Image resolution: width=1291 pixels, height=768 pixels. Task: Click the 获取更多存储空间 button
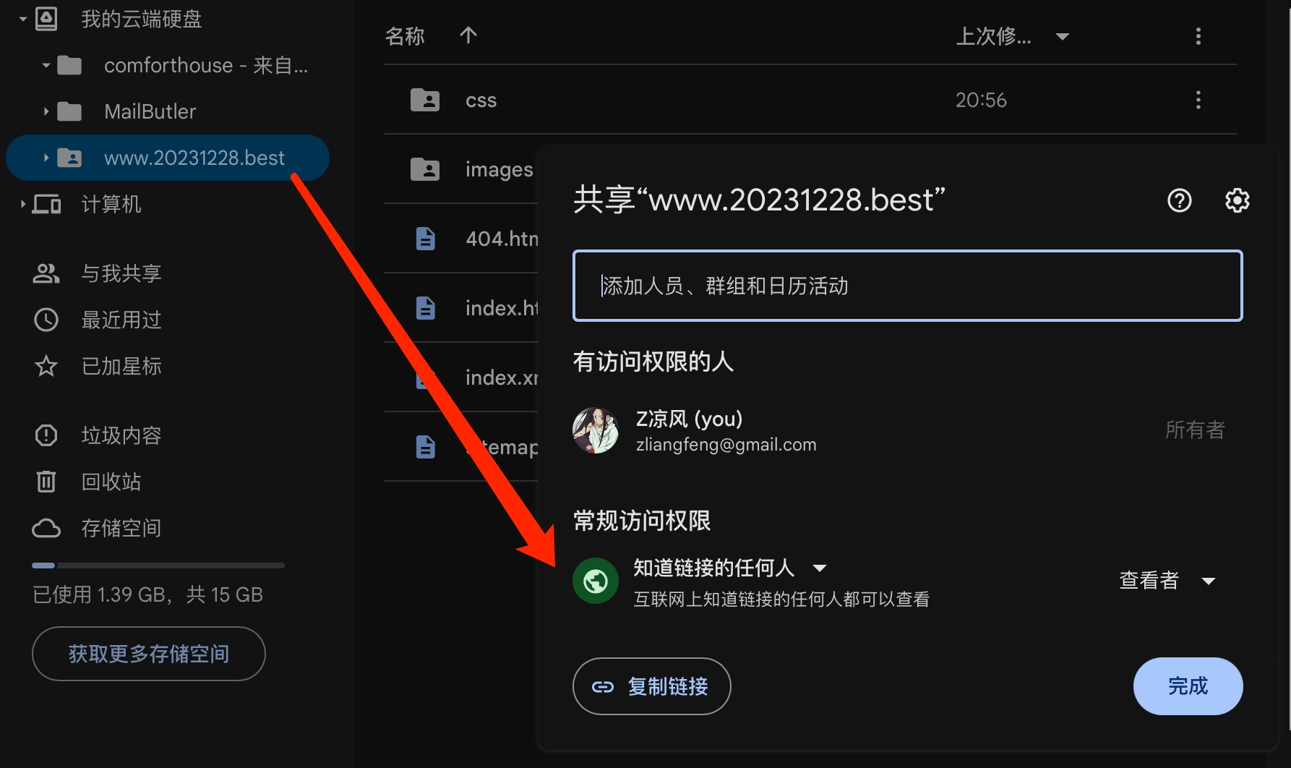click(x=149, y=654)
